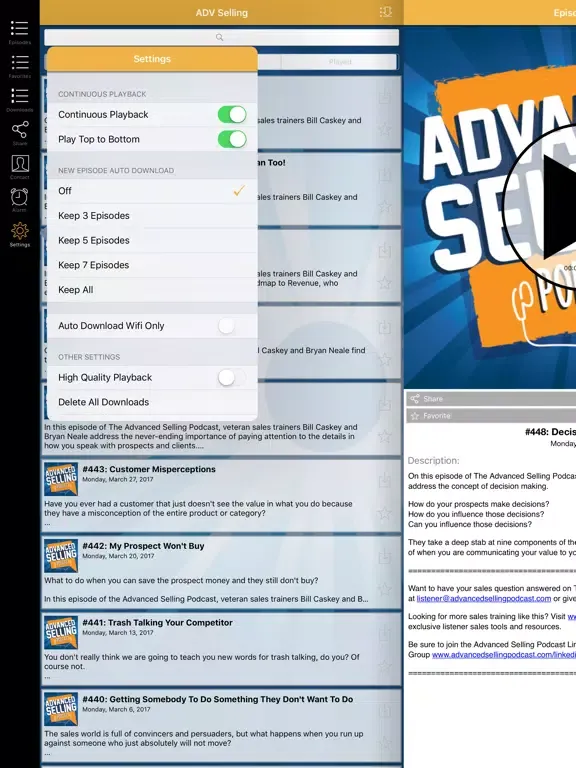Viewport: 576px width, 768px height.
Task: Click the Settings popover title bar
Action: [152, 59]
